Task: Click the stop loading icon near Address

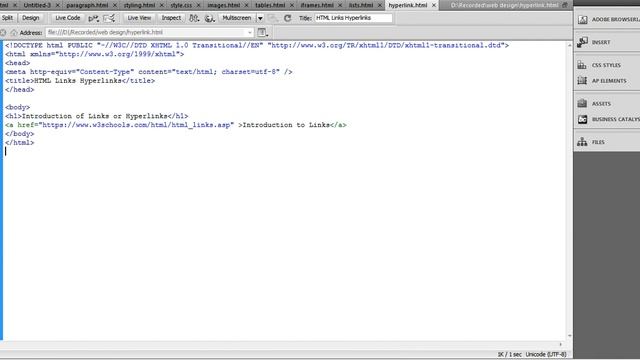Action: coord(3,32)
